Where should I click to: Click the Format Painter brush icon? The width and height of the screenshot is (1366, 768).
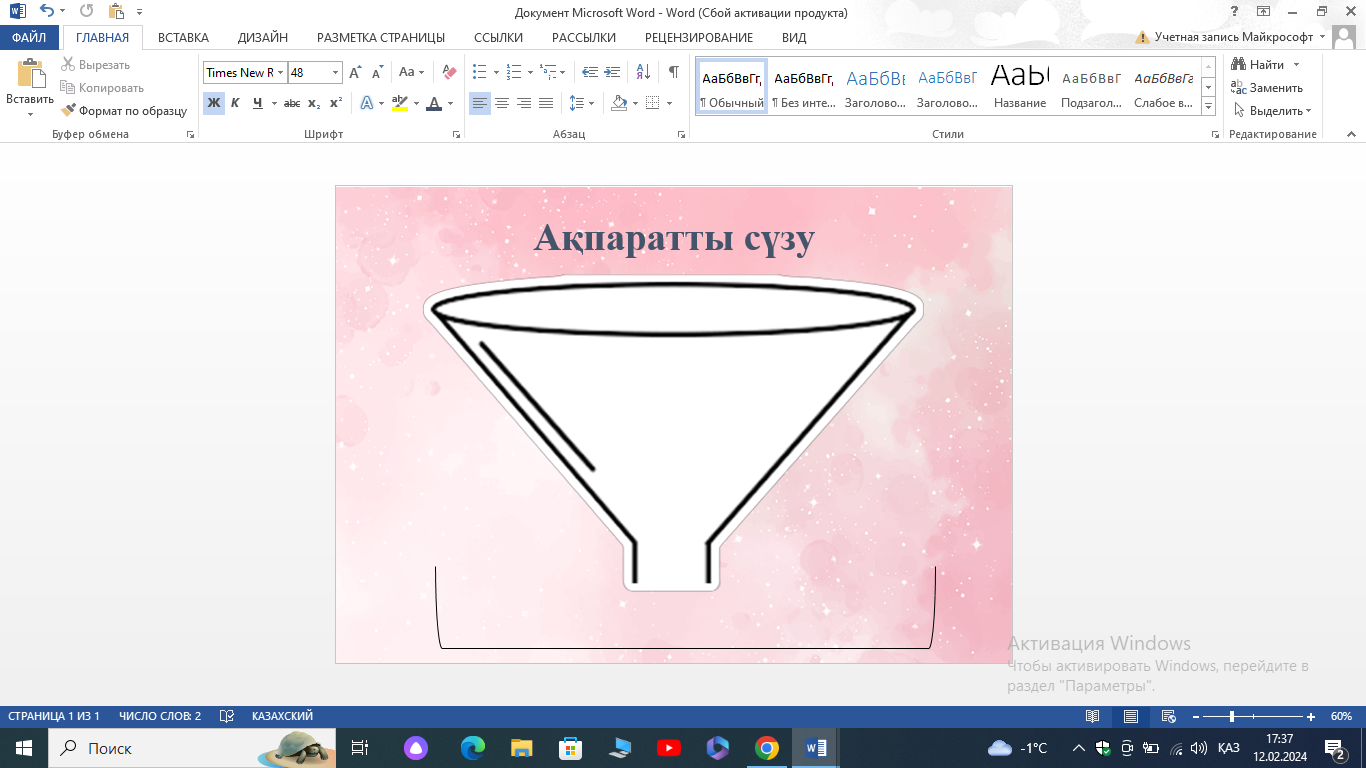pyautogui.click(x=69, y=111)
